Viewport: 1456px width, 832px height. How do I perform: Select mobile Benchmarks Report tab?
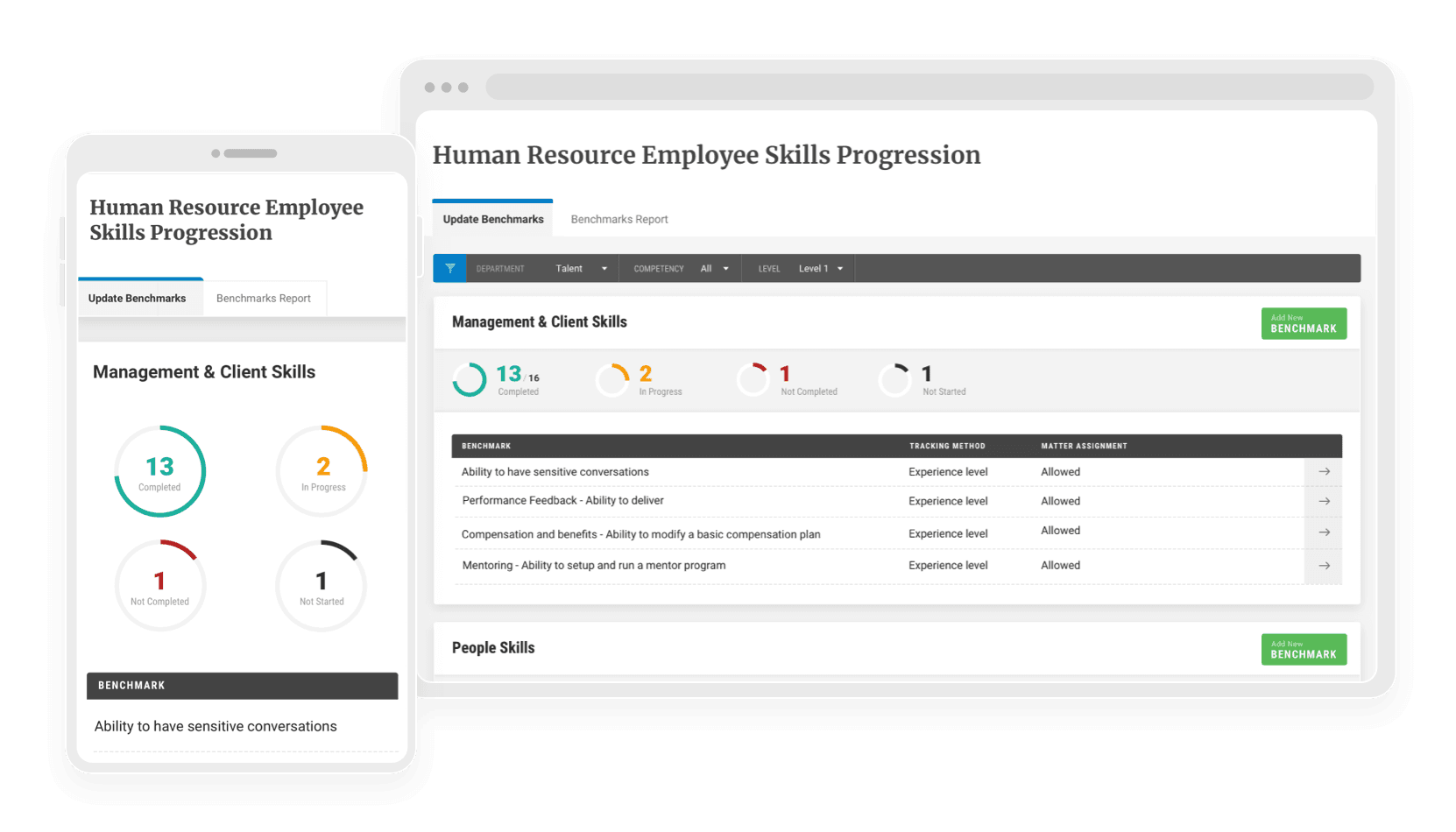point(264,299)
